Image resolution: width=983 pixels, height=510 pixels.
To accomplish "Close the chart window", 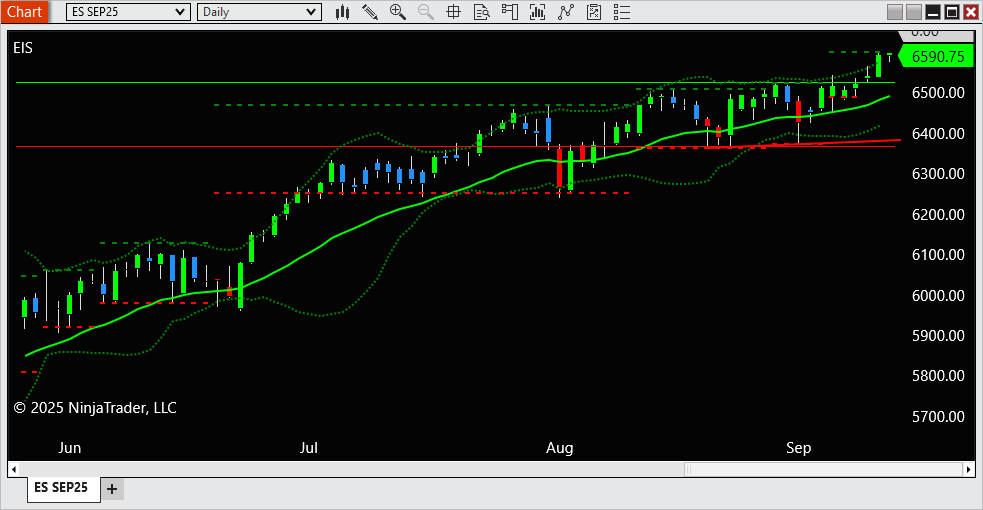I will (970, 12).
